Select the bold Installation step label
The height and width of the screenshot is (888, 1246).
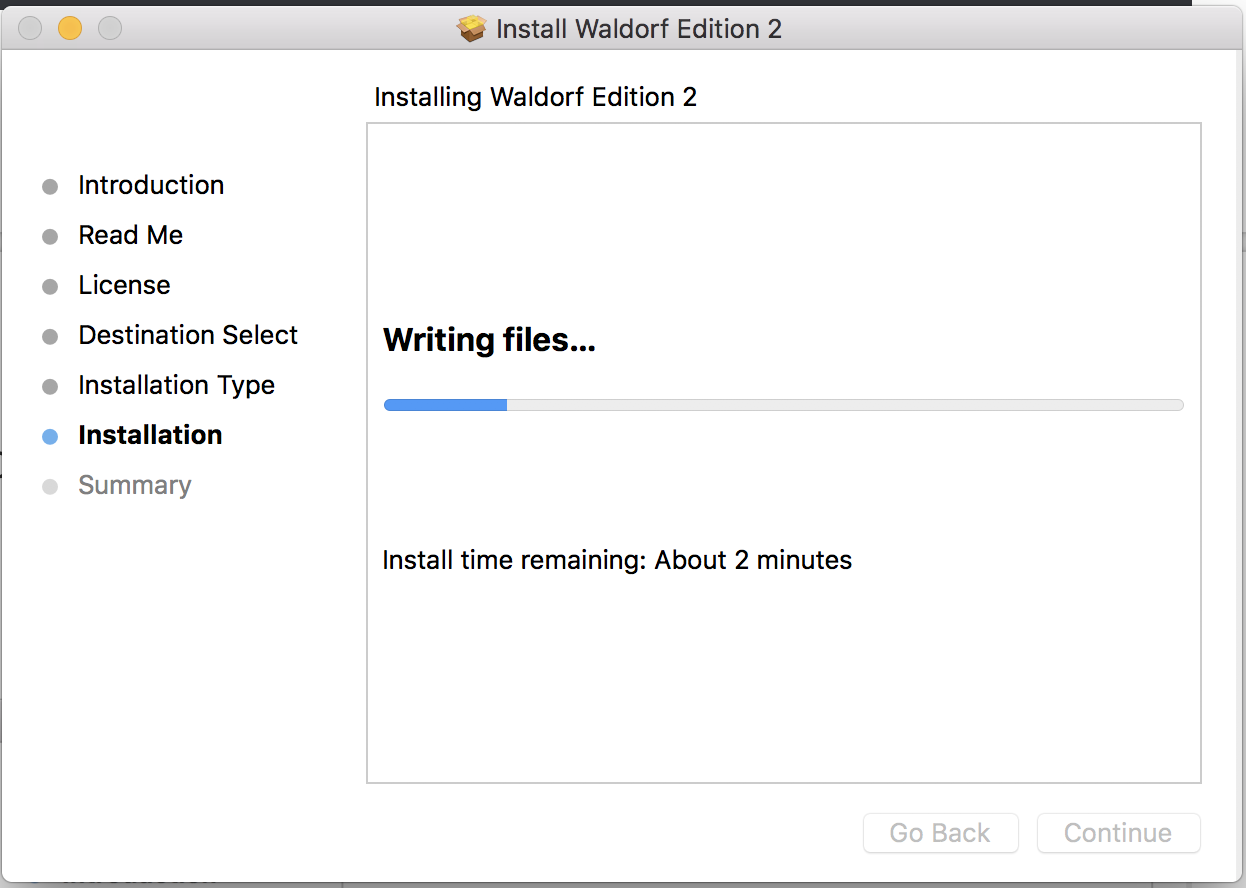pyautogui.click(x=150, y=435)
